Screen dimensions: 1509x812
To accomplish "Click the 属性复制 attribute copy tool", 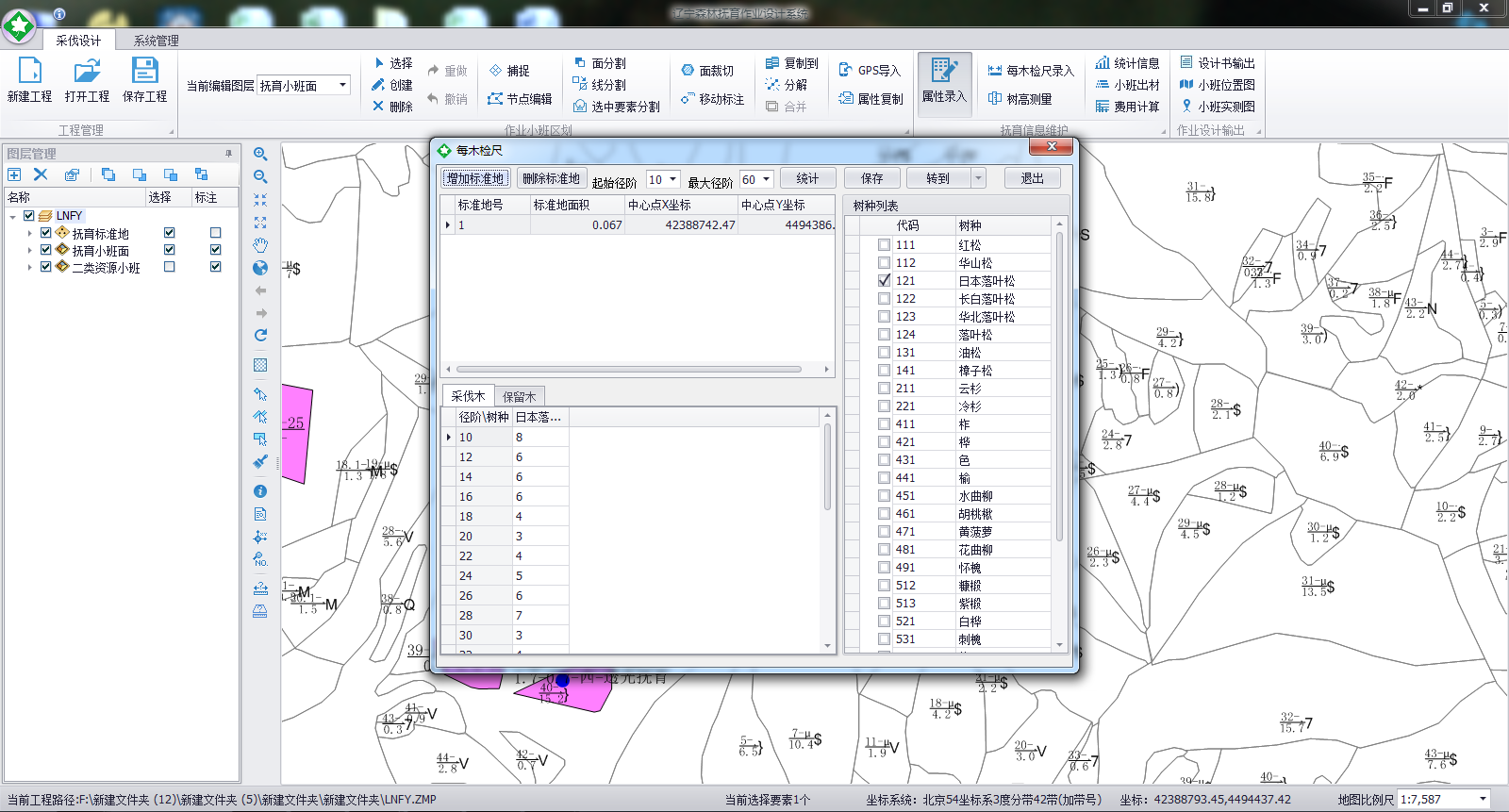I will pos(871,99).
